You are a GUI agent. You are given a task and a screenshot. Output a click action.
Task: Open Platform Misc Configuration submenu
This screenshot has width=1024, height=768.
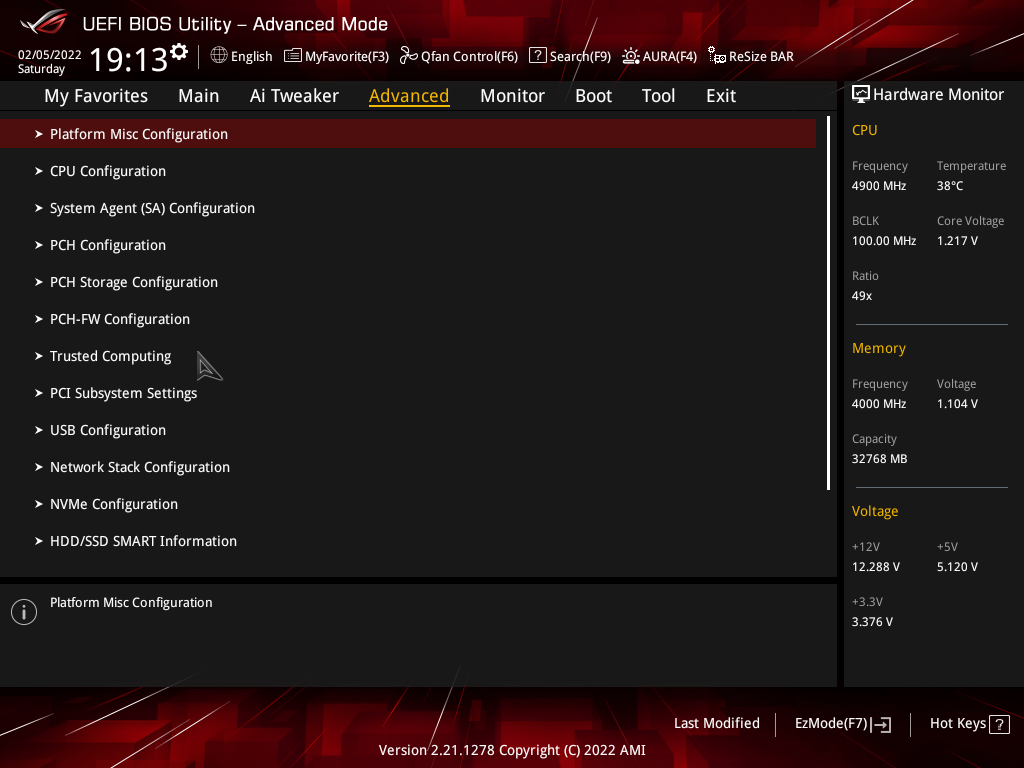tap(408, 134)
